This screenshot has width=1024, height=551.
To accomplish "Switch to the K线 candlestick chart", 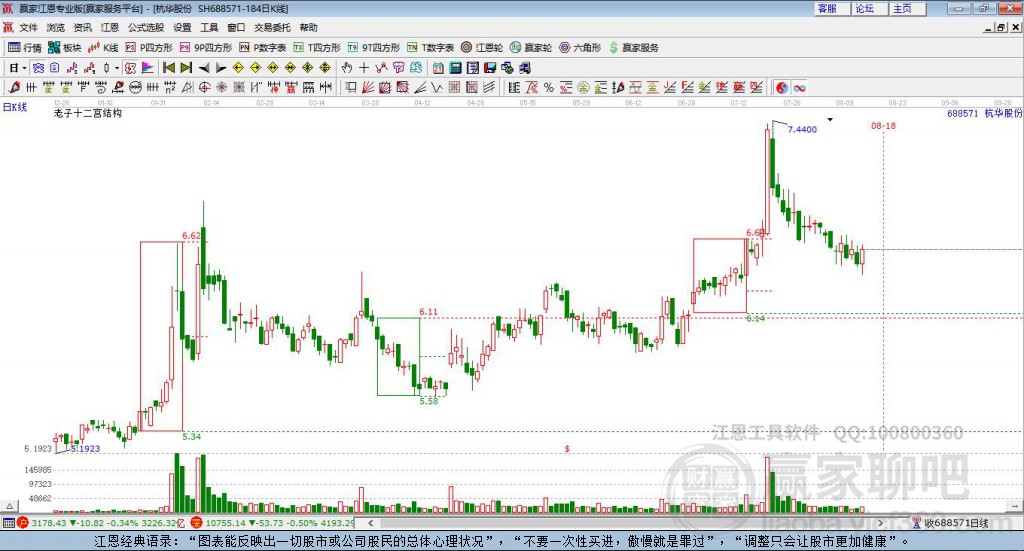I will tap(103, 48).
